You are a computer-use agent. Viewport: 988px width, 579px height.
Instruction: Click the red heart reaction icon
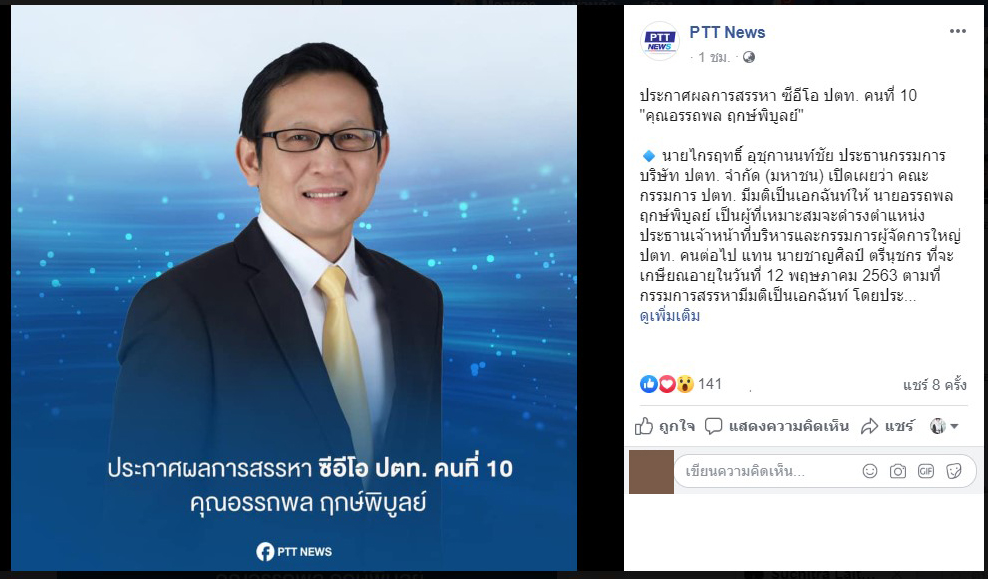667,384
